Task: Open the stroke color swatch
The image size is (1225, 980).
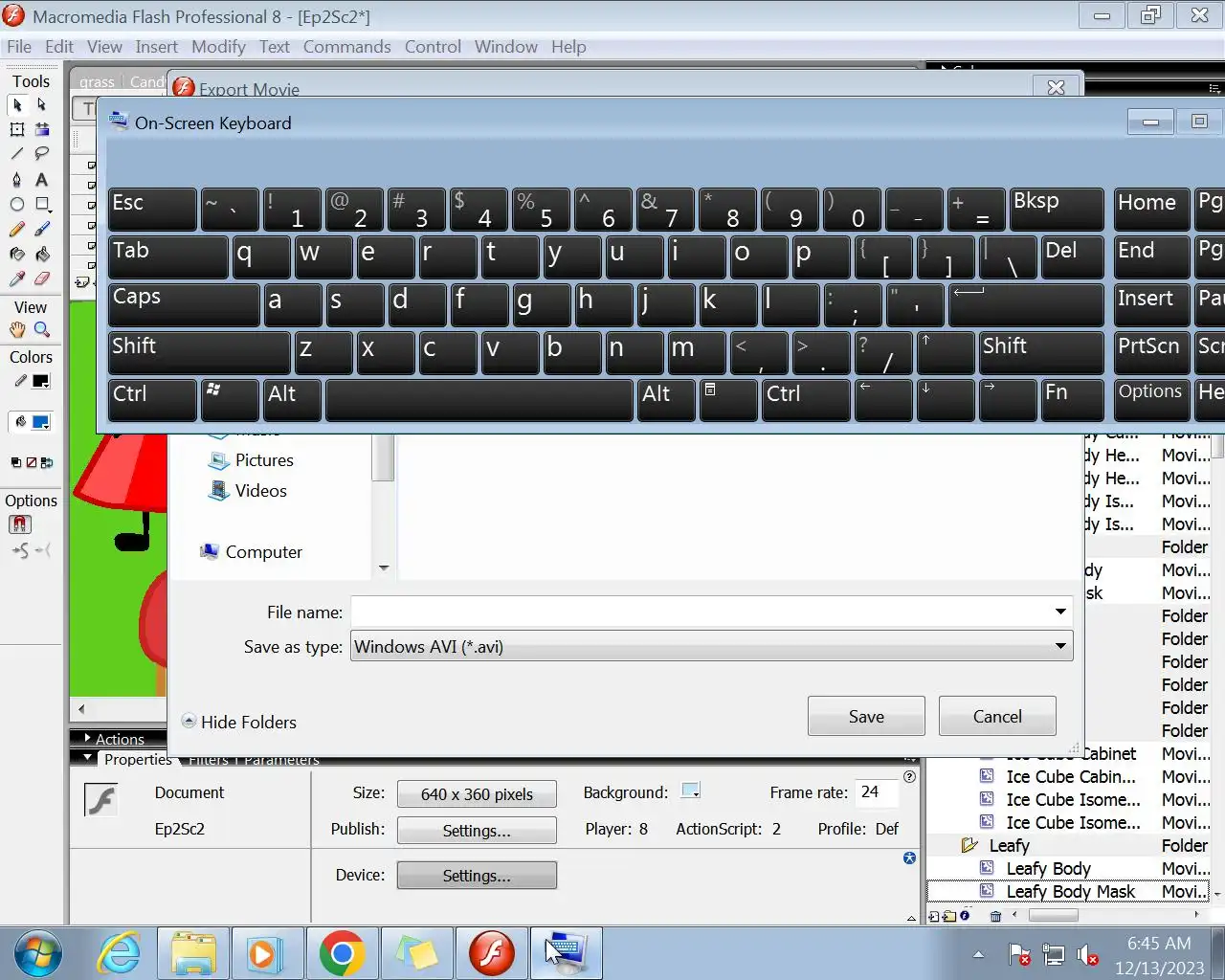Action: click(41, 381)
